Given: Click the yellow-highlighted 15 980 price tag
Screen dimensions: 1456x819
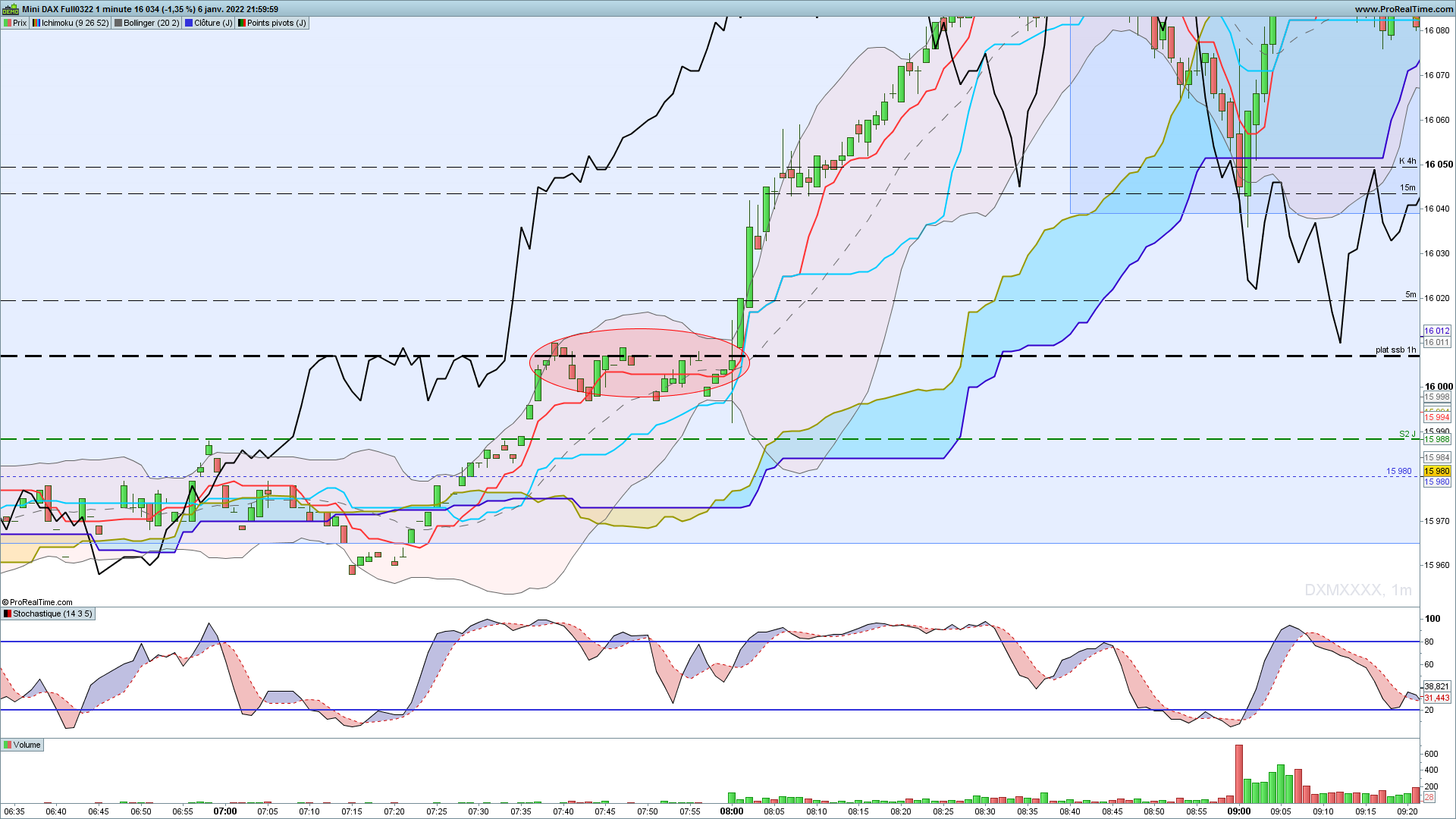Looking at the screenshot, I should [1437, 471].
